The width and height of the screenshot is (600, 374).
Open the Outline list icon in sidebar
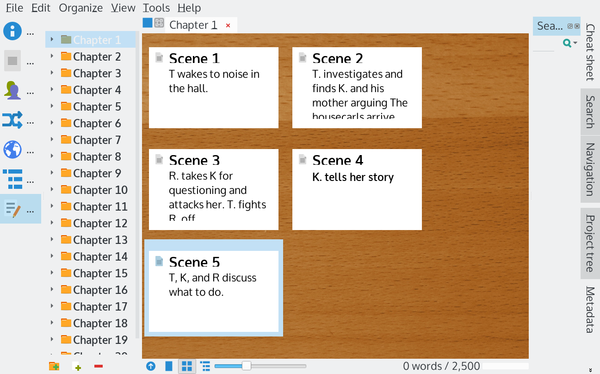pyautogui.click(x=13, y=179)
